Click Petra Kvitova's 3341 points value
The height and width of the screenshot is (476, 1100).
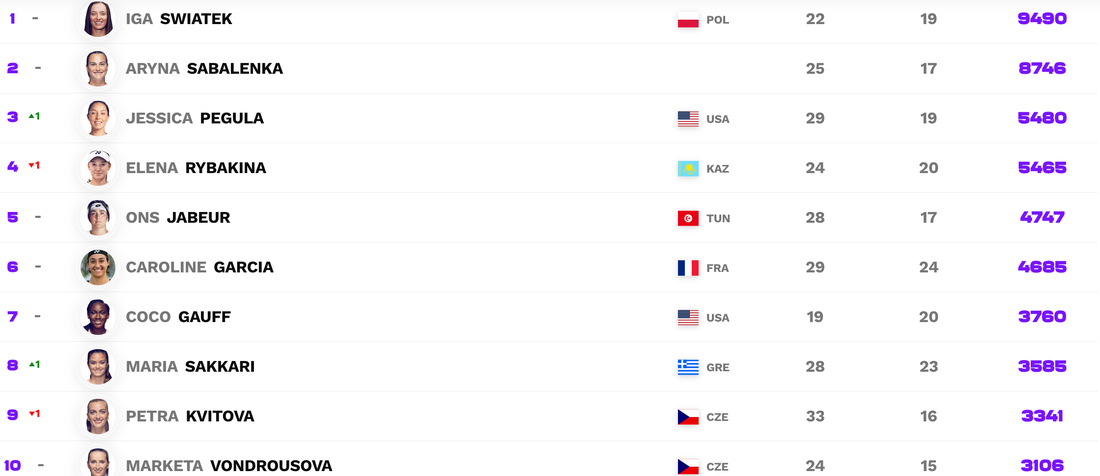pyautogui.click(x=1042, y=416)
